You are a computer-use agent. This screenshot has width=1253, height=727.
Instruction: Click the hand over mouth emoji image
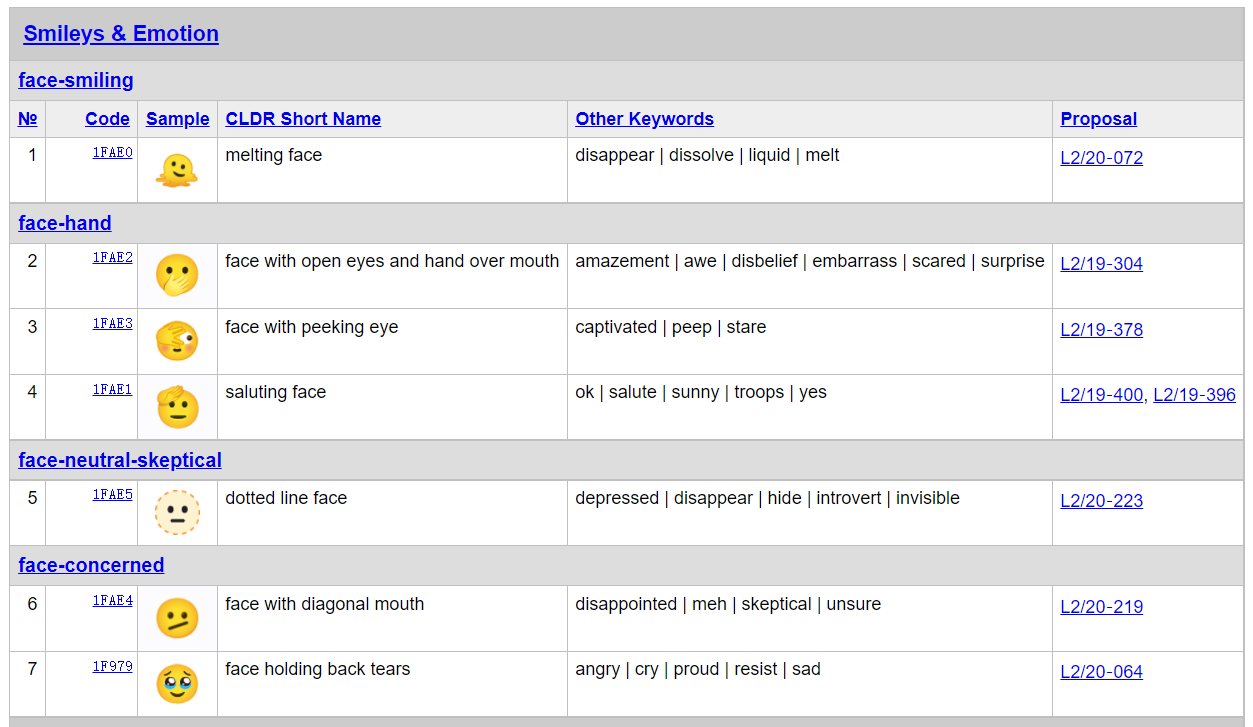coord(177,275)
